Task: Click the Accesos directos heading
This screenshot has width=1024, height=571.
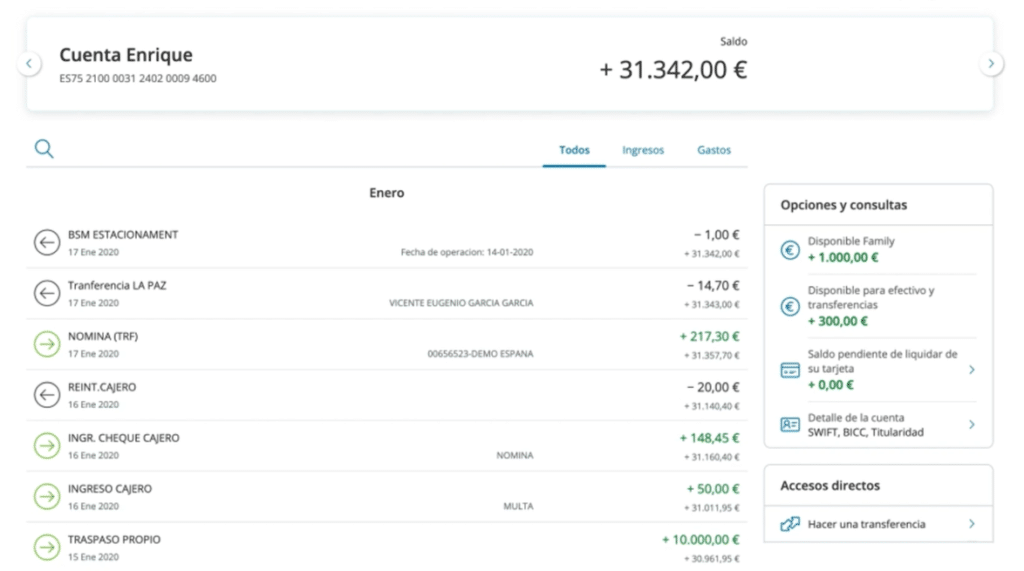Action: (830, 485)
